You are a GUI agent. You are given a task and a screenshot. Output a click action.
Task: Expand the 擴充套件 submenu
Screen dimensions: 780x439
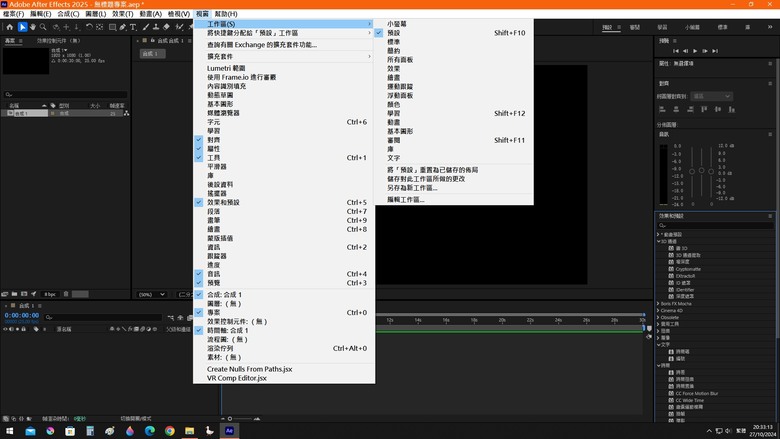[x=284, y=57]
